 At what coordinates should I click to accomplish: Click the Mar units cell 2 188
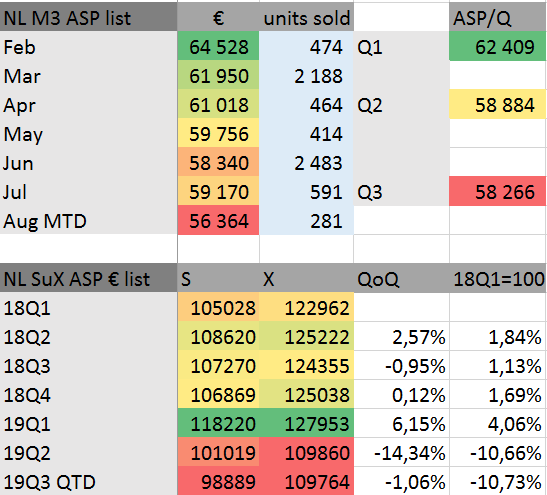[x=306, y=75]
